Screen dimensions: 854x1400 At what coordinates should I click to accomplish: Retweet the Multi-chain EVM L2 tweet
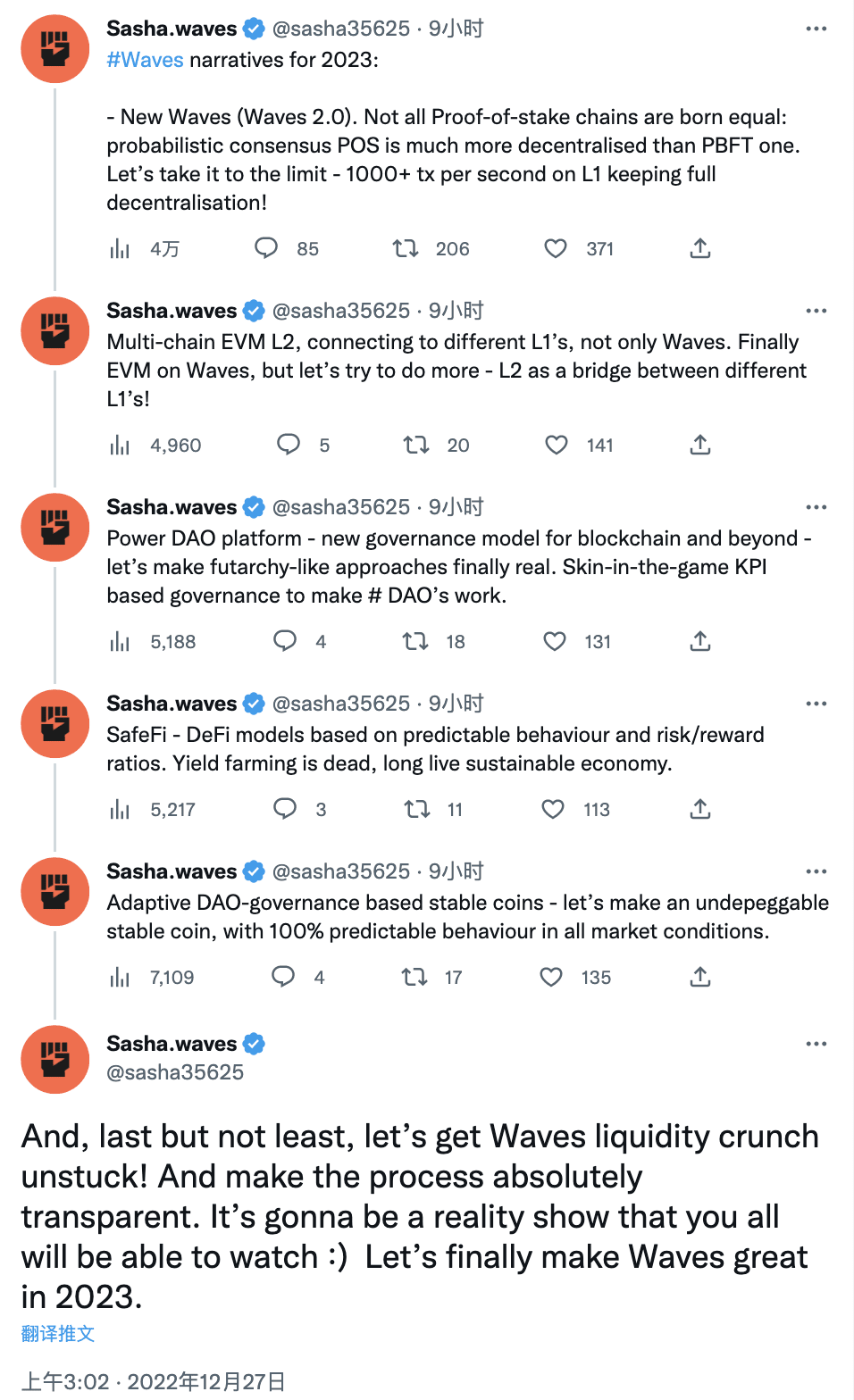416,445
